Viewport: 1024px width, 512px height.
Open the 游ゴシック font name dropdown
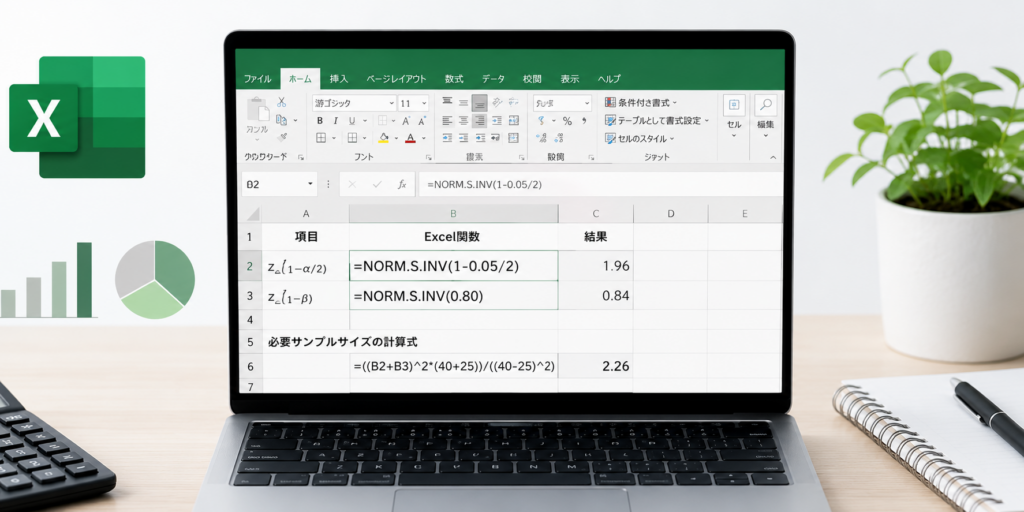pos(392,103)
